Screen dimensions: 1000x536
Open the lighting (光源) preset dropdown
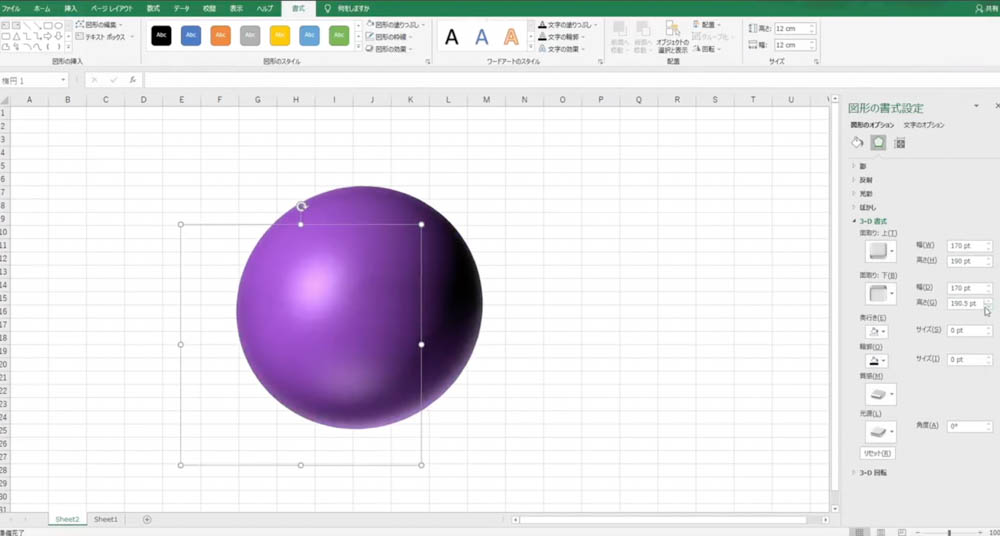880,432
